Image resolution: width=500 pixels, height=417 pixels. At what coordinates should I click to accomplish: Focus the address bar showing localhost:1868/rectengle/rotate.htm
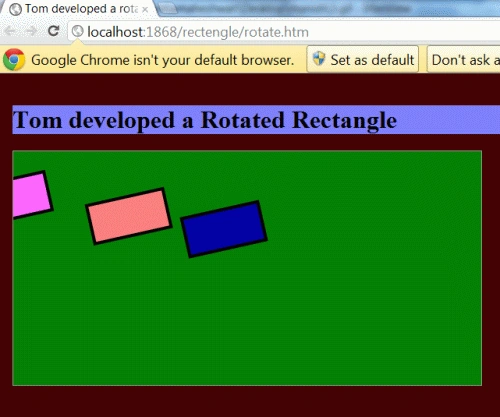click(283, 32)
